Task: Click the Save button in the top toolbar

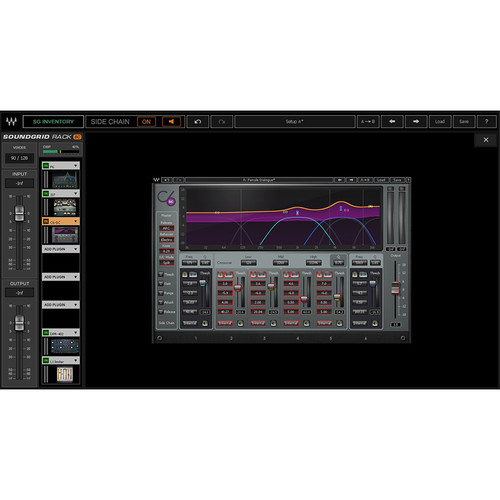Action: coord(464,122)
